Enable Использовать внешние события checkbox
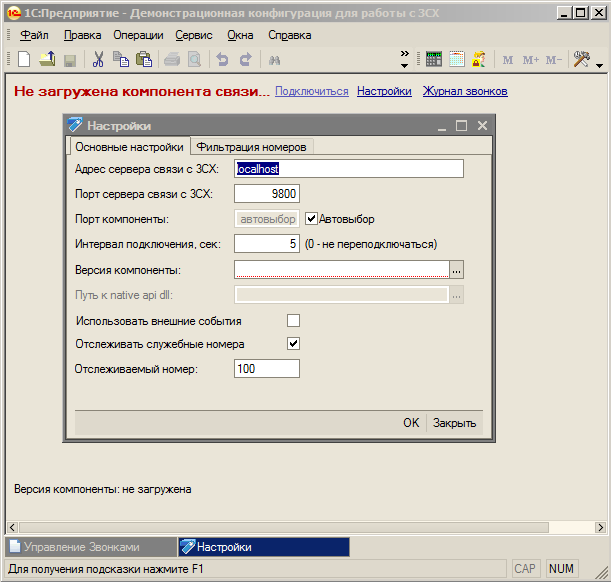Screen dimensions: 611x582 tap(294, 321)
